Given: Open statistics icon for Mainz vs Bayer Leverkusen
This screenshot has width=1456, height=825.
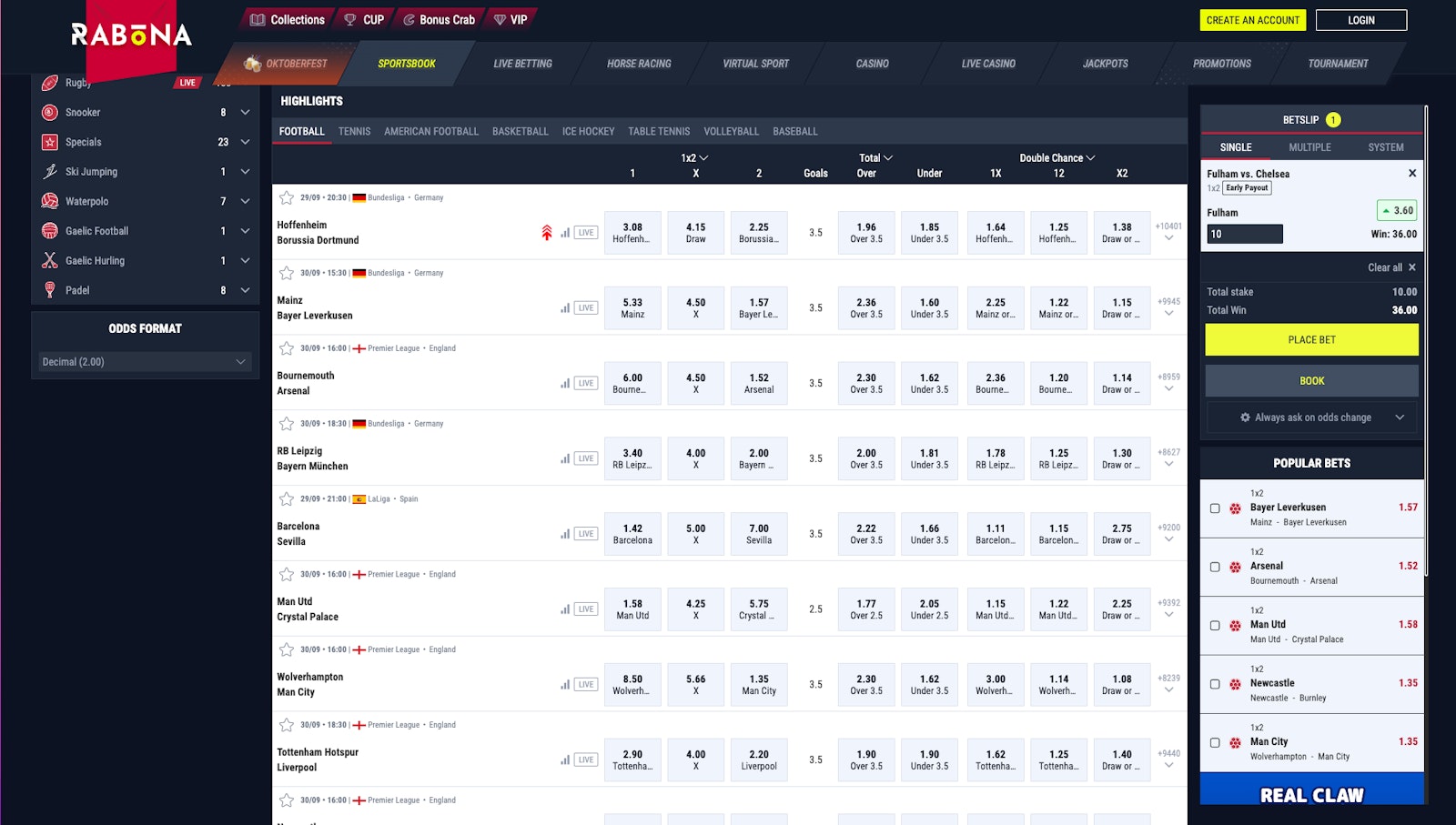Looking at the screenshot, I should [565, 308].
